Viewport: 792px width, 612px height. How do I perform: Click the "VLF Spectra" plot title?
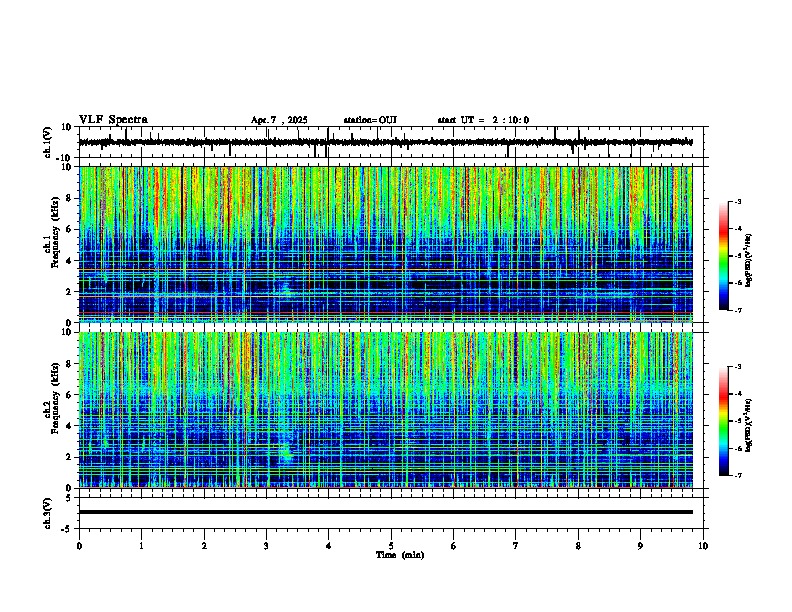(x=113, y=120)
